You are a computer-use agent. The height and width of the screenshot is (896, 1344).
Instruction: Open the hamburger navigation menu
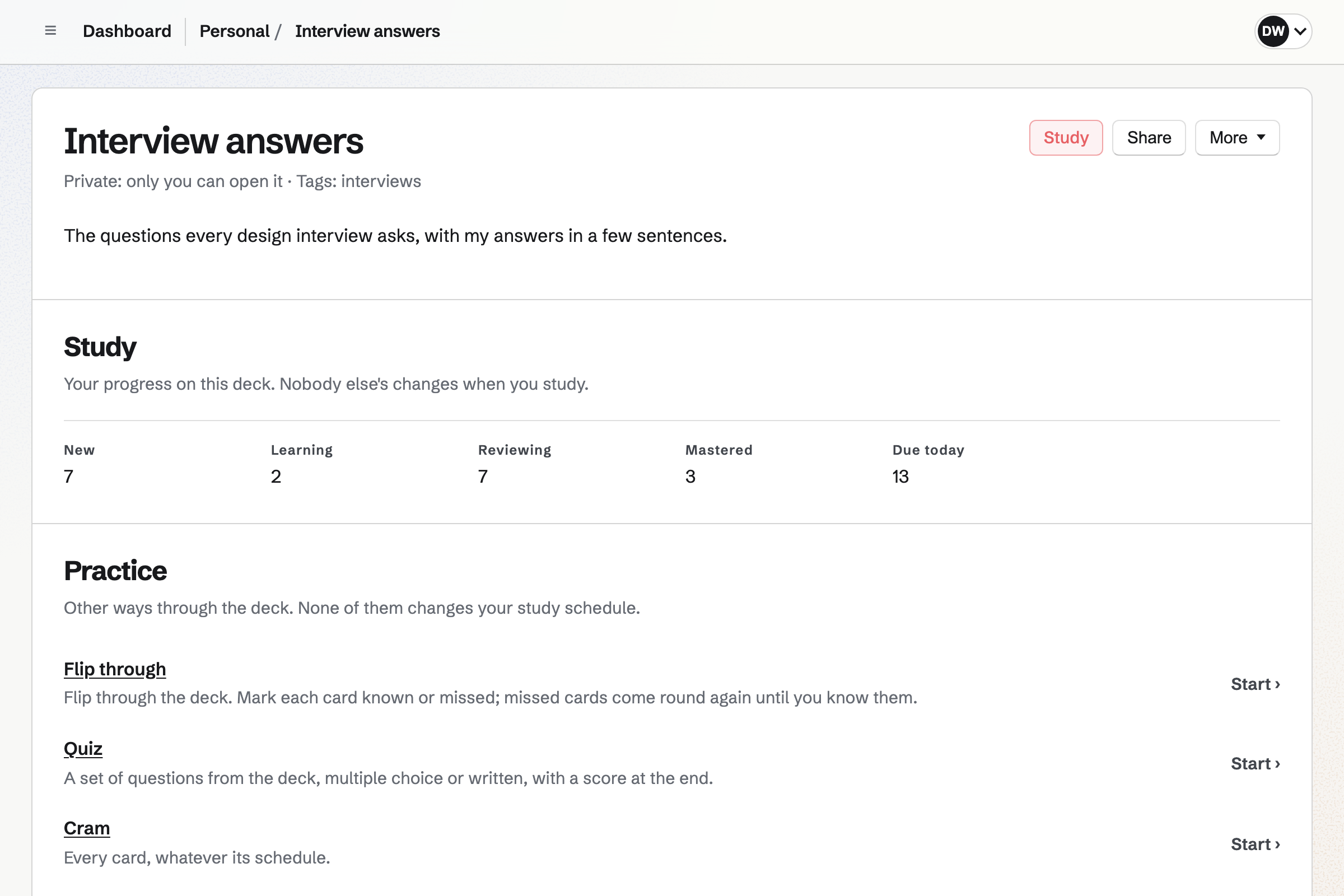point(50,31)
